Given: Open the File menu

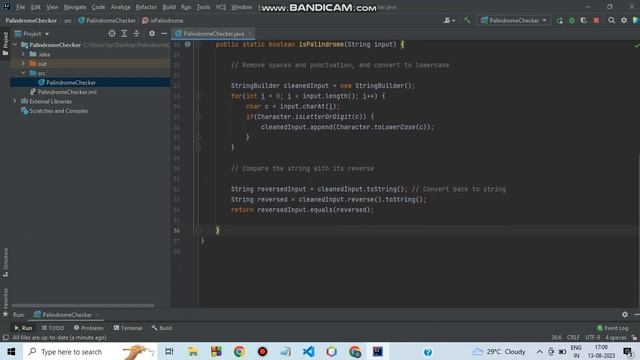Looking at the screenshot, I should (20, 7).
